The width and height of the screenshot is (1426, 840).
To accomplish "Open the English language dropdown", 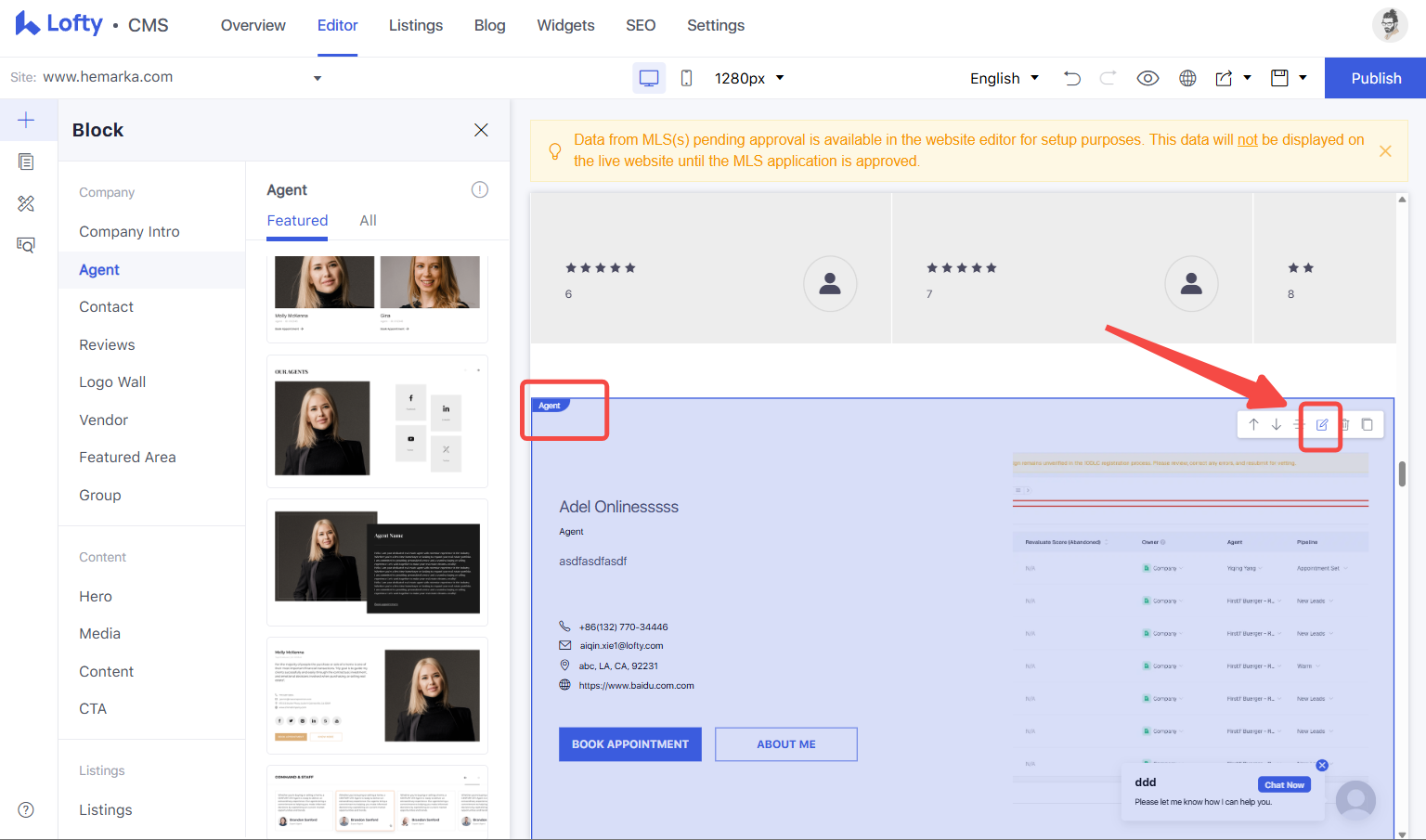I will click(x=1005, y=78).
